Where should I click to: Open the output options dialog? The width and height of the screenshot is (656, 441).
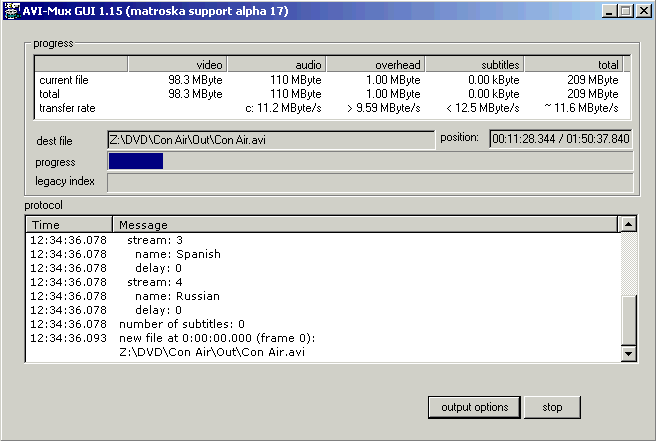point(474,407)
